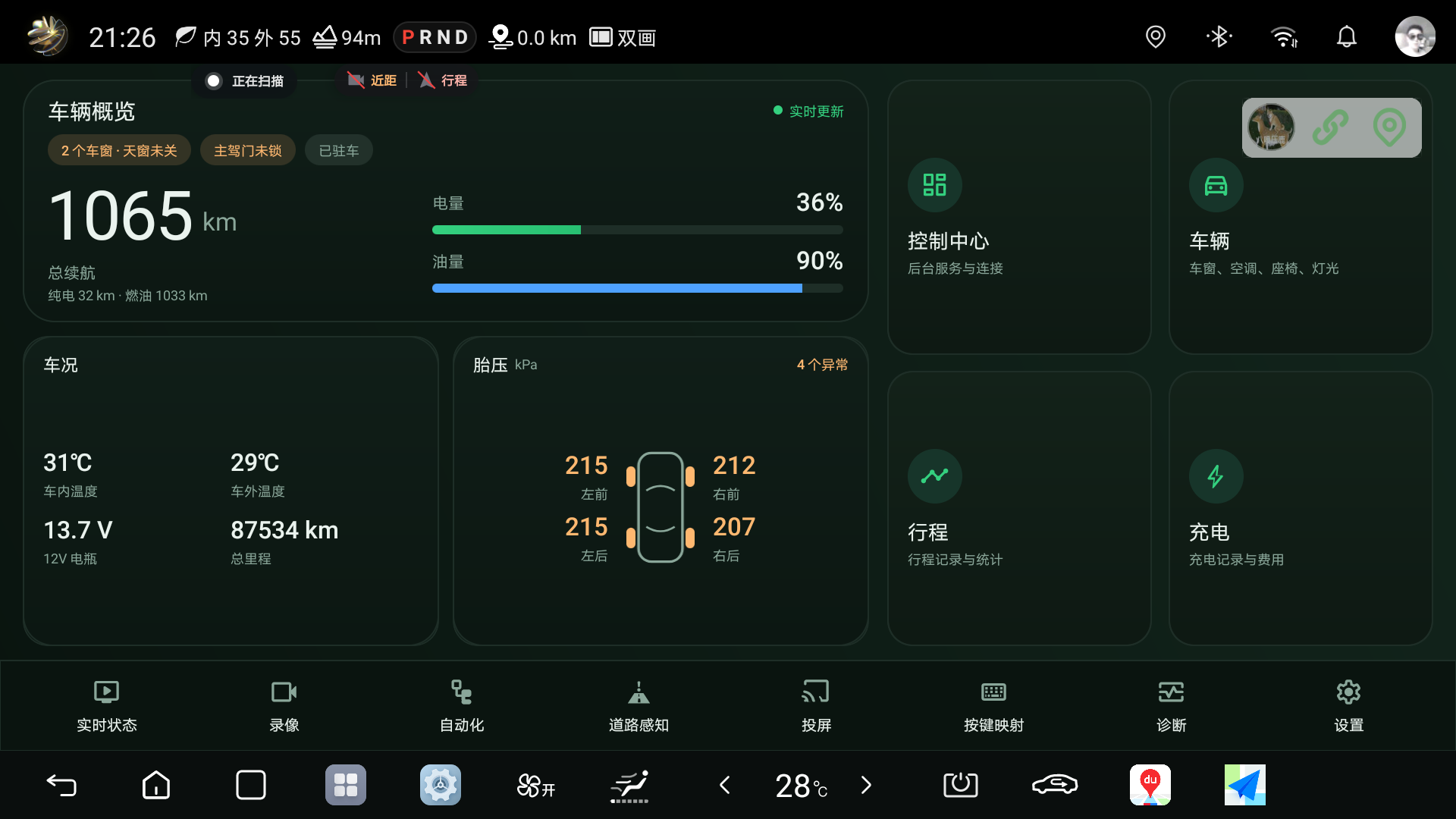1456x819 pixels.
Task: Decrease temperature with left chevron
Action: 725,785
